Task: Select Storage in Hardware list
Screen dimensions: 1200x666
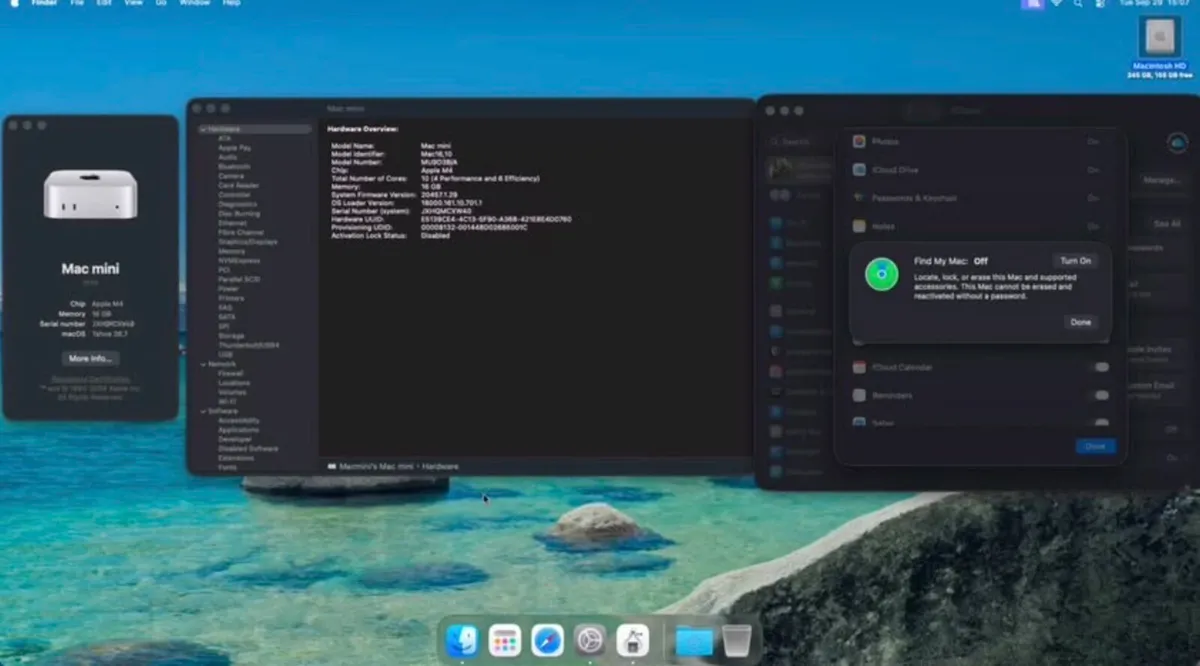Action: pyautogui.click(x=231, y=336)
